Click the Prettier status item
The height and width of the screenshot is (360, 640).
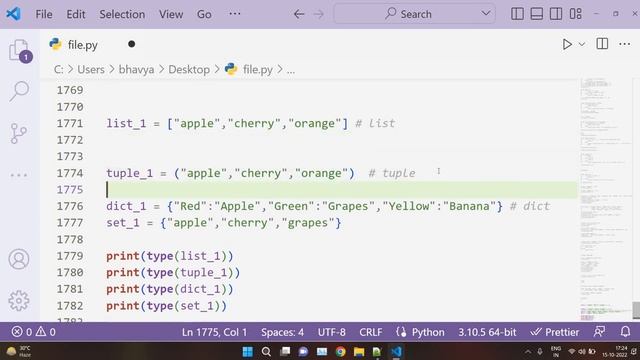pos(554,332)
